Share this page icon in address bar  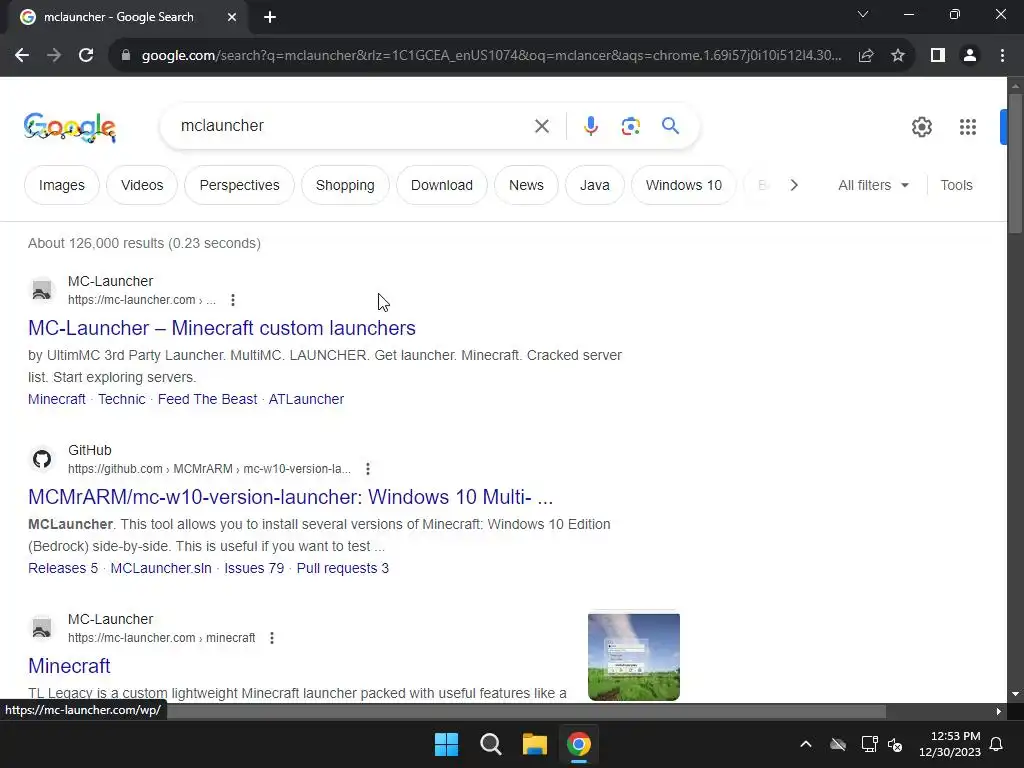pyautogui.click(x=866, y=56)
